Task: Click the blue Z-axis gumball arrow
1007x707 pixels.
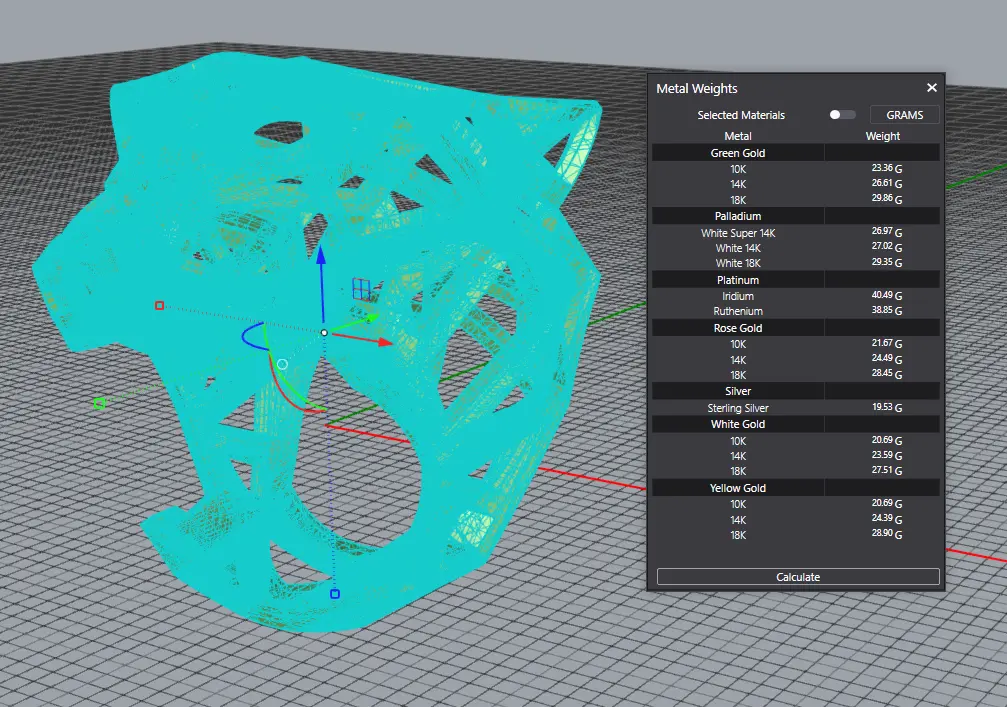Action: click(322, 258)
